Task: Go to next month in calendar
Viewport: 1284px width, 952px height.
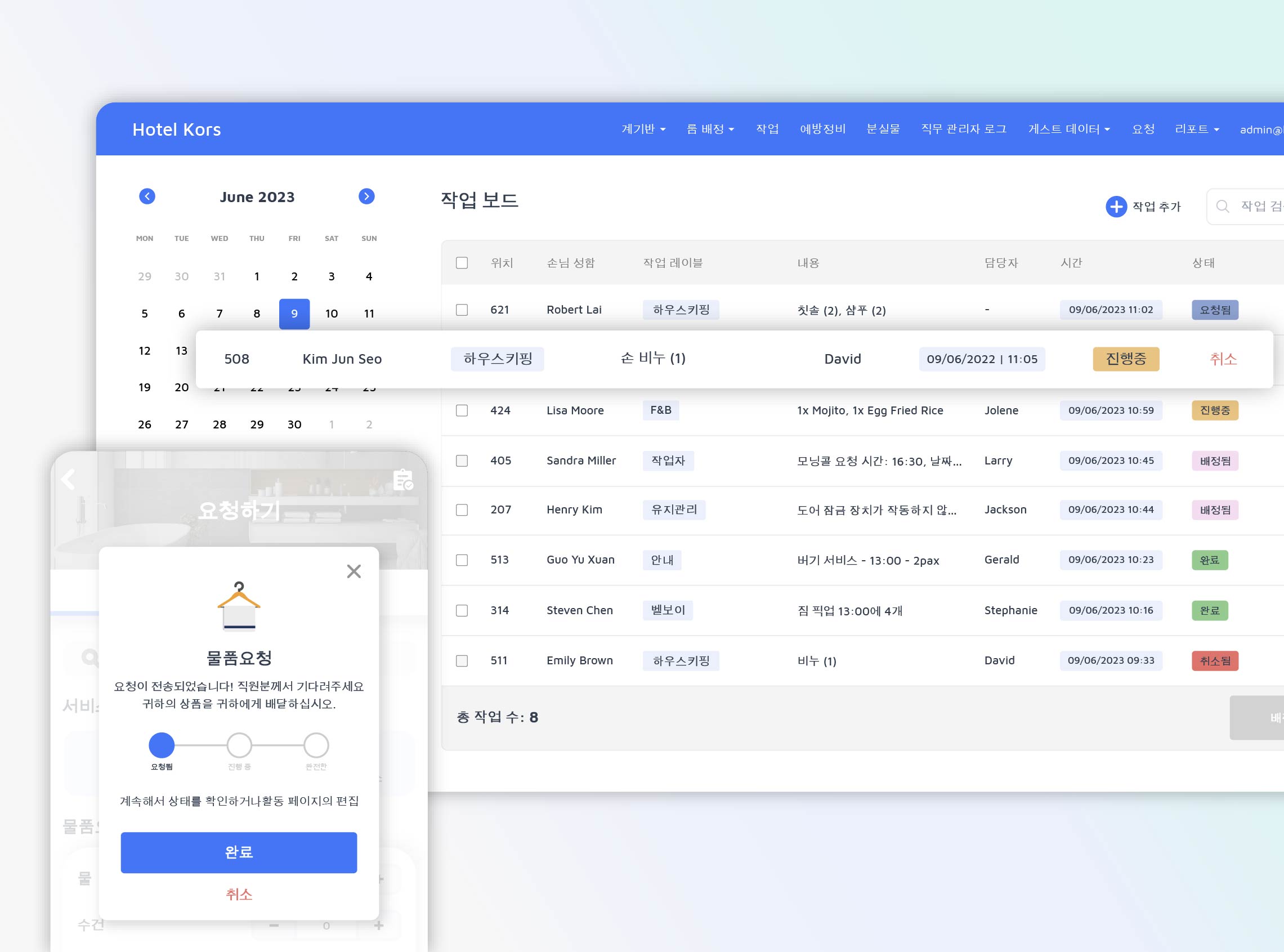Action: coord(366,196)
